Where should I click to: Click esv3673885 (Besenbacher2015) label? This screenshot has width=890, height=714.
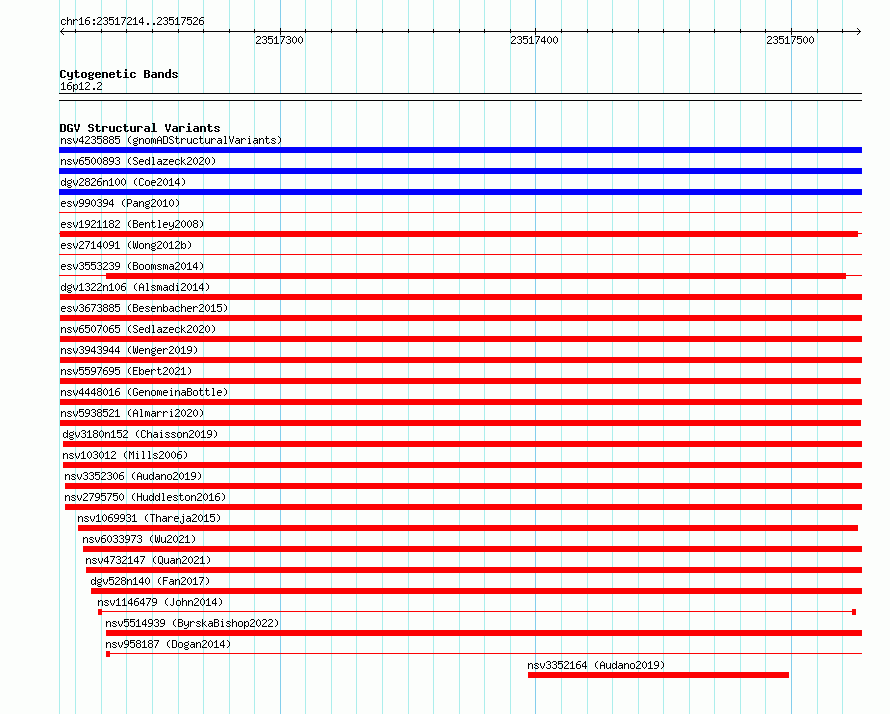click(x=144, y=308)
